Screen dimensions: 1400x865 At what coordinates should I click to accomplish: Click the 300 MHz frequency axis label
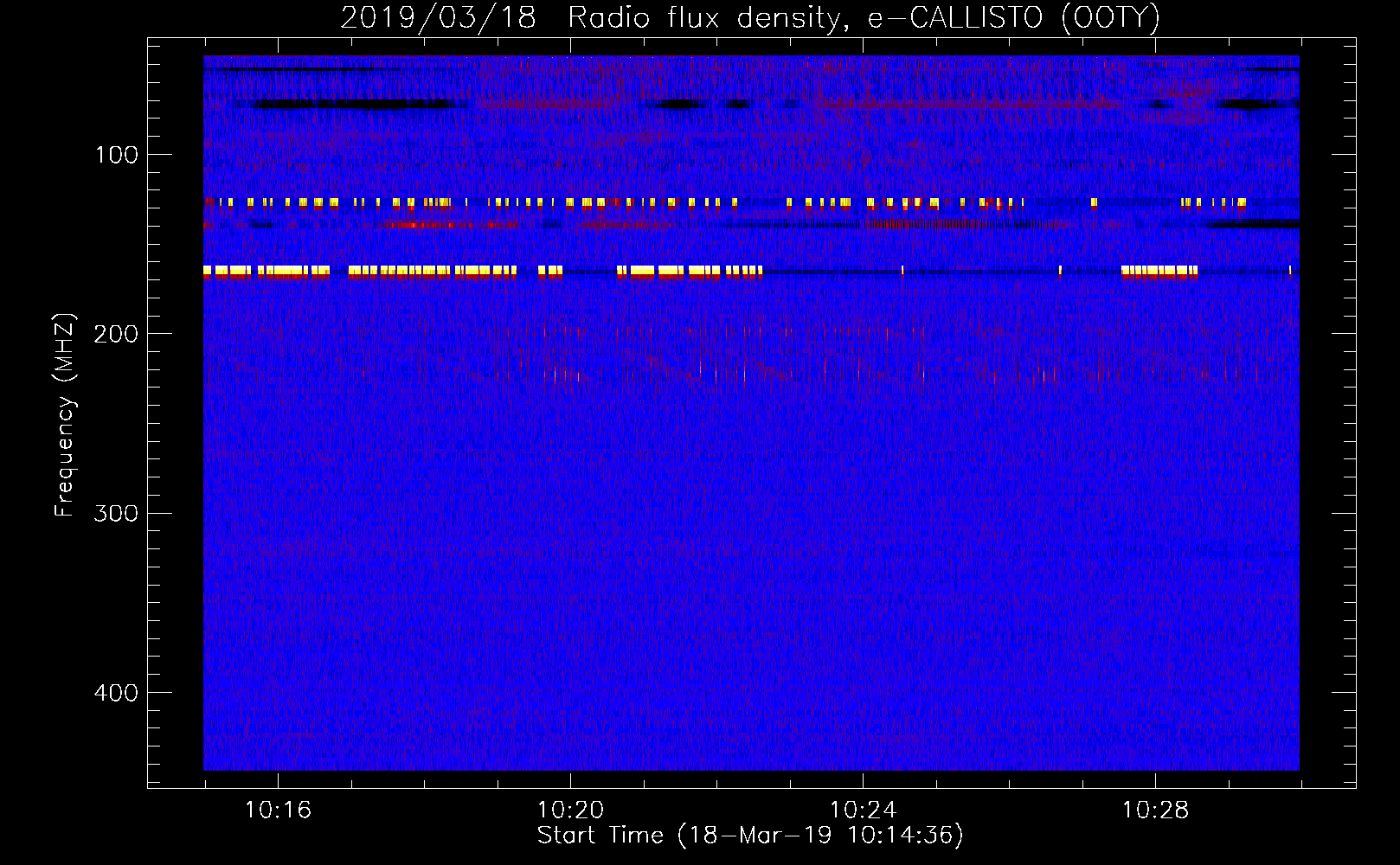pyautogui.click(x=117, y=514)
